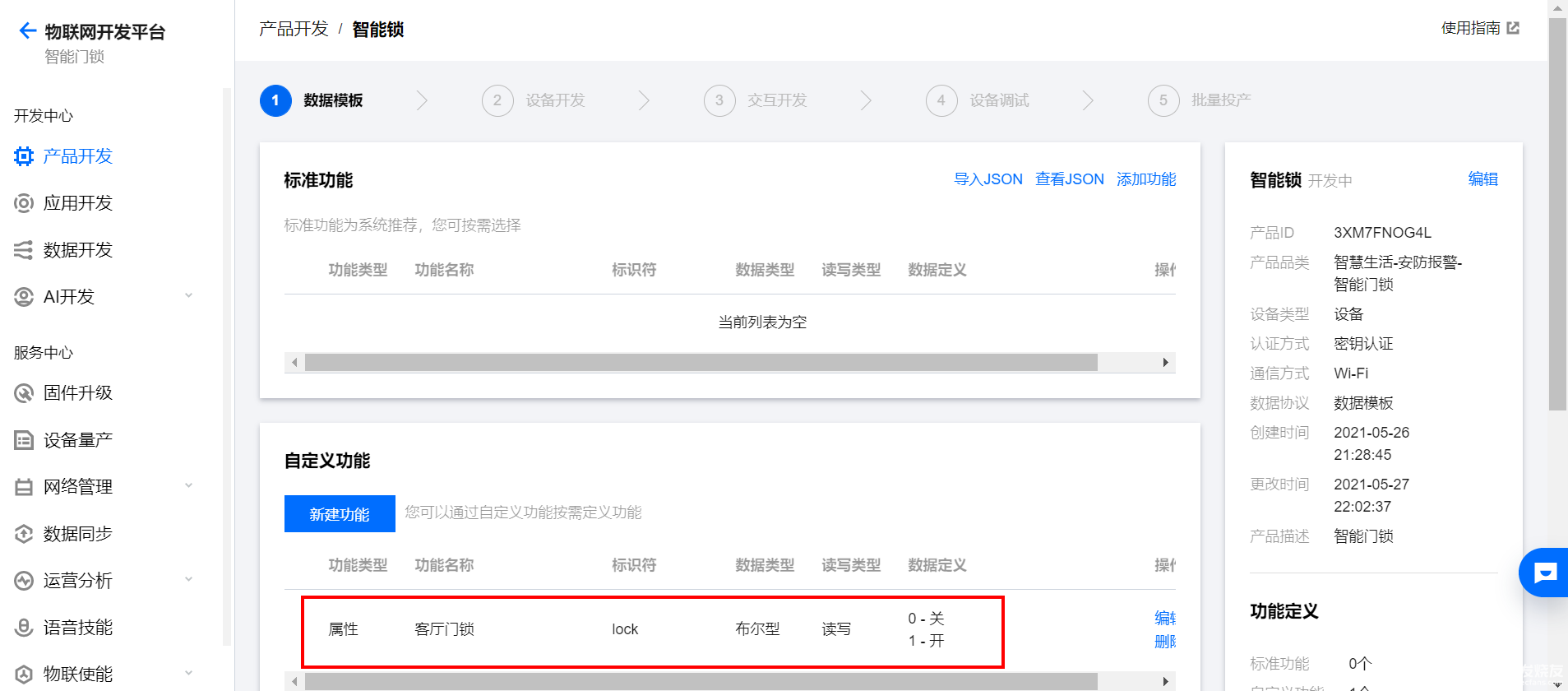Click the 应用开发 sidebar icon
The image size is (1568, 691).
24,203
